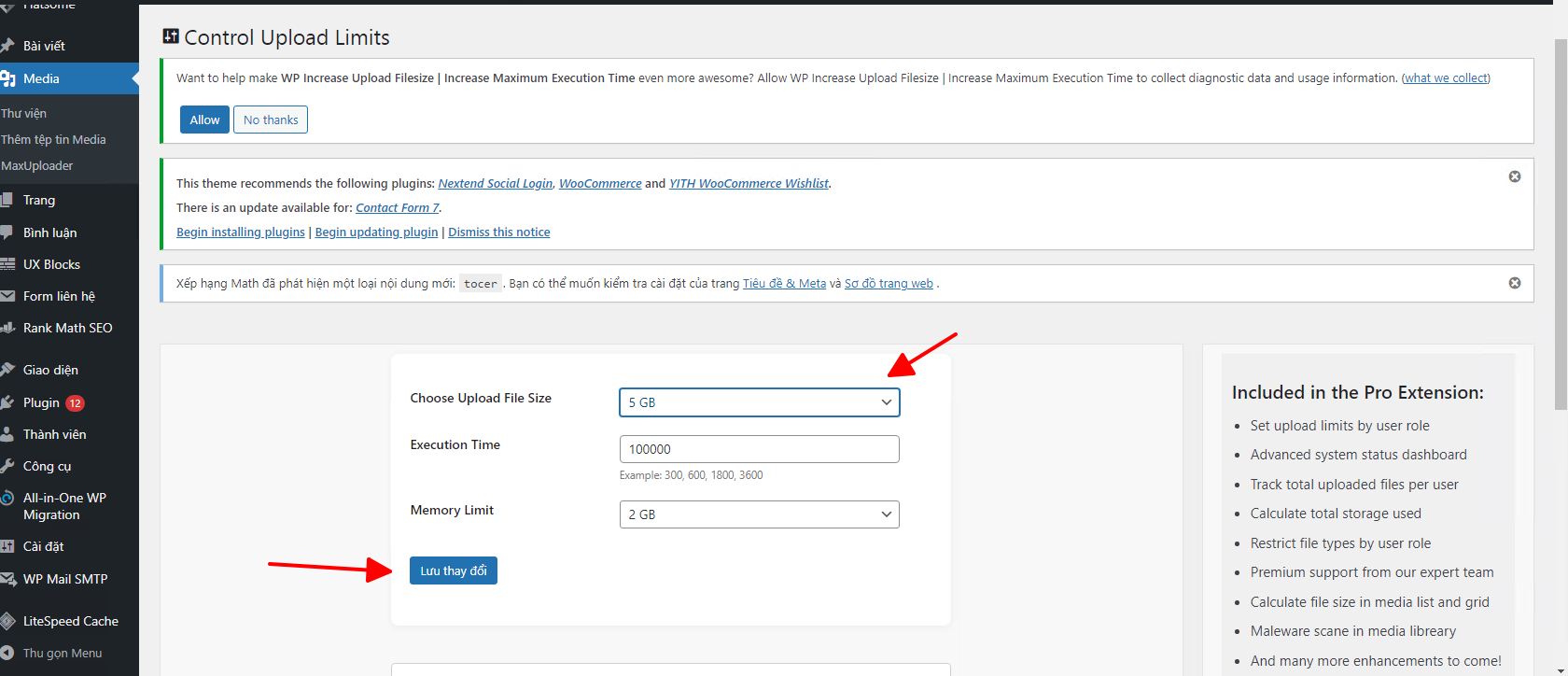Open the YITH WooCommerce Wishlist link
The image size is (1568, 676).
coord(749,184)
